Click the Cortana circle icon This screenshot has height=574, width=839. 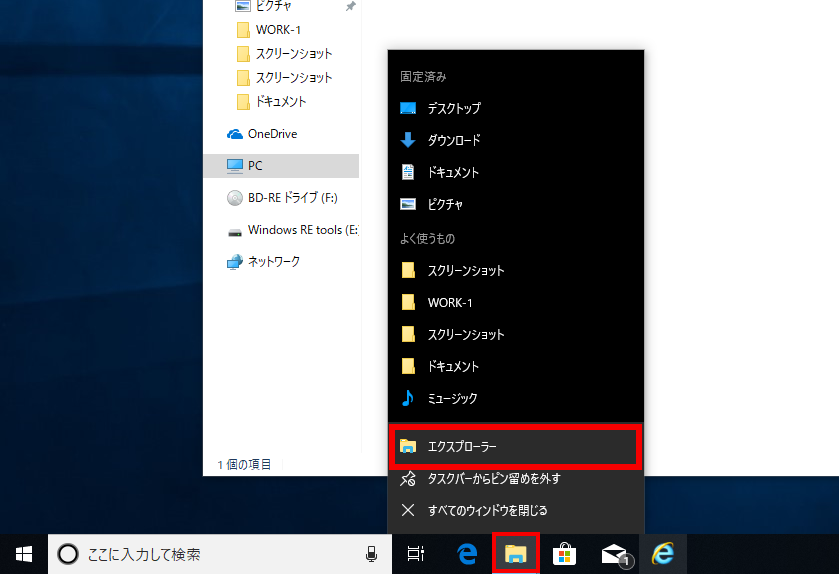(x=68, y=554)
